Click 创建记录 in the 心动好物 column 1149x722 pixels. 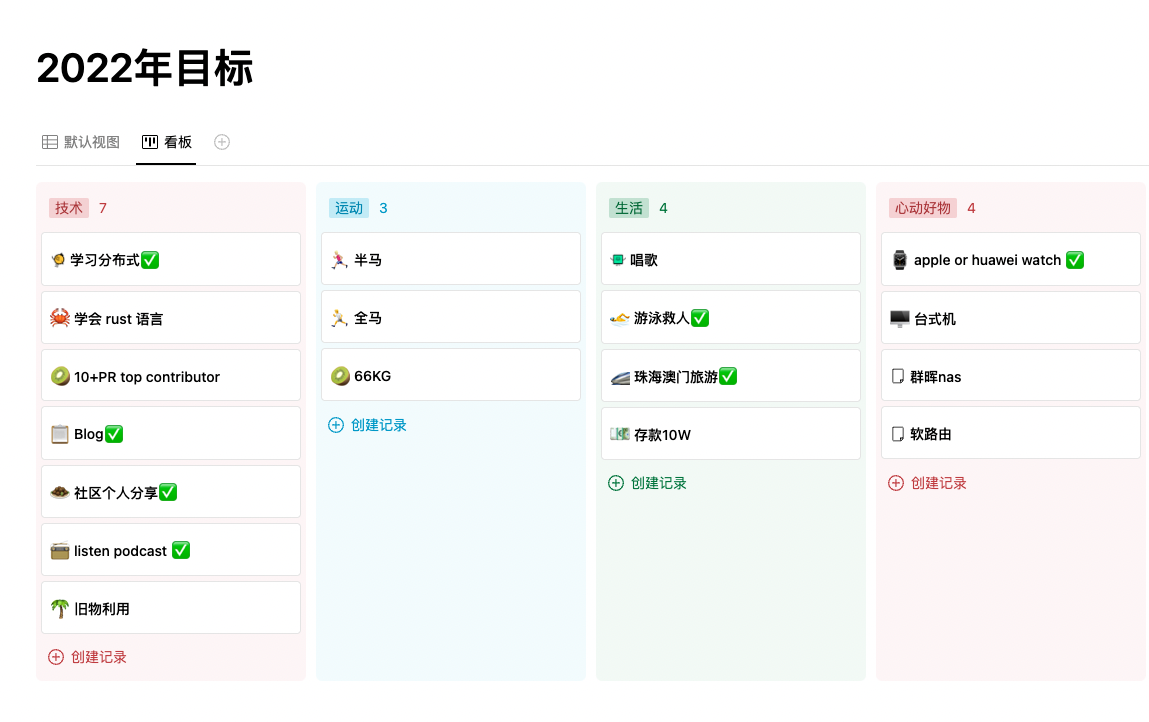[939, 482]
